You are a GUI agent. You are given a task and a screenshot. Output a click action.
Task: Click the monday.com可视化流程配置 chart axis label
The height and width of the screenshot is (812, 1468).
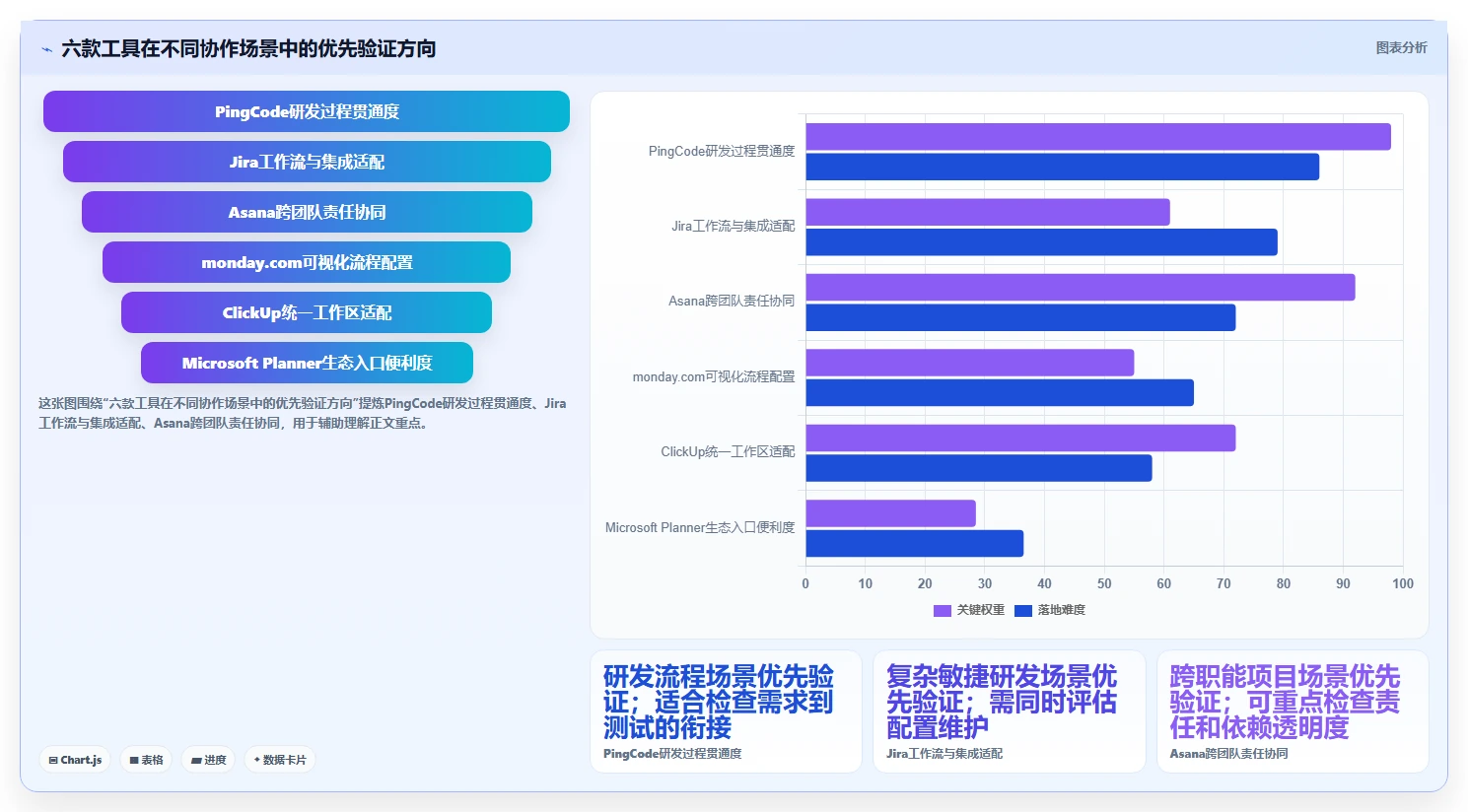[x=714, y=376]
